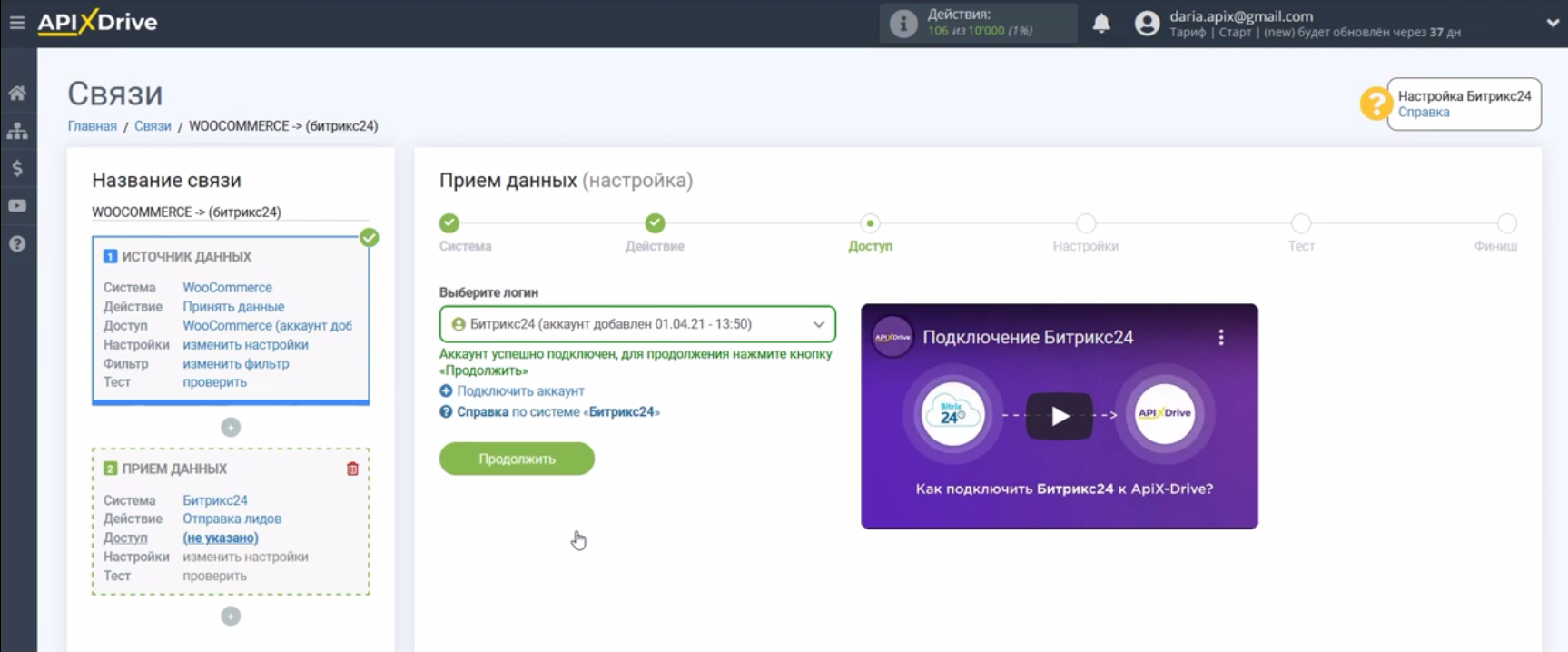Open the hamburger menu

(x=16, y=23)
